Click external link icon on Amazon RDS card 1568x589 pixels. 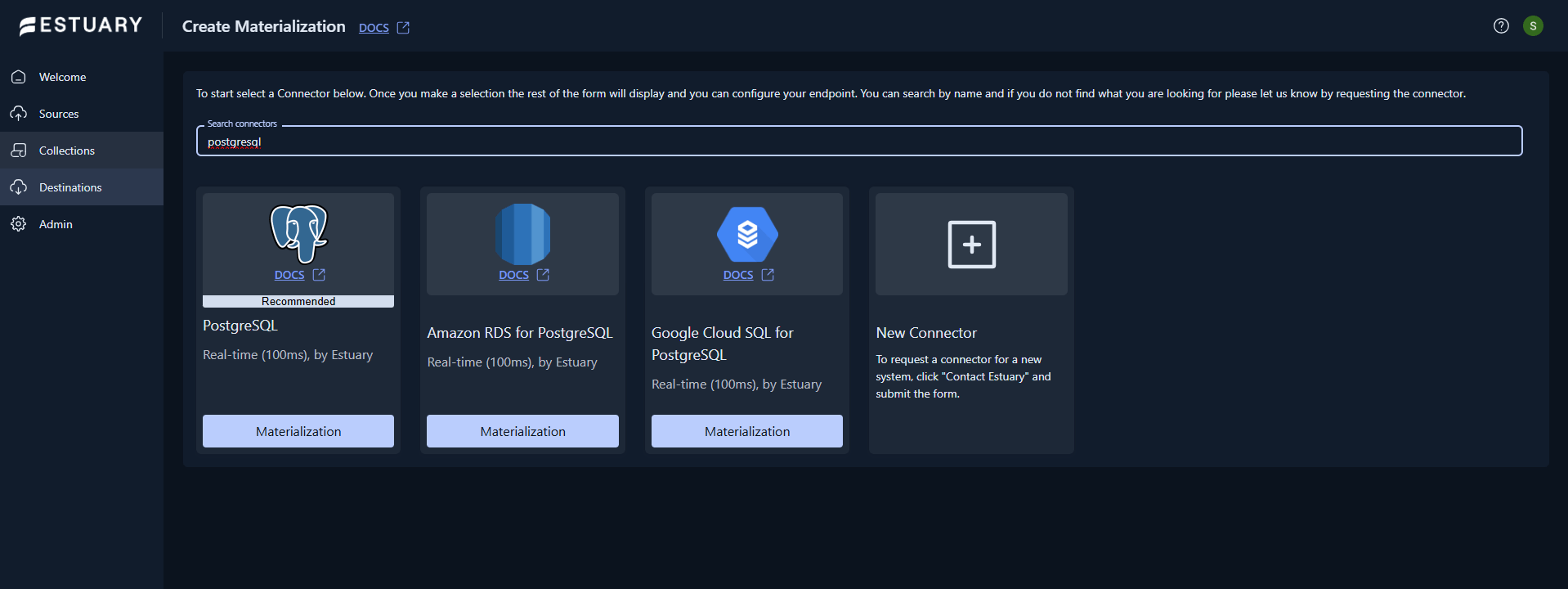[x=543, y=275]
